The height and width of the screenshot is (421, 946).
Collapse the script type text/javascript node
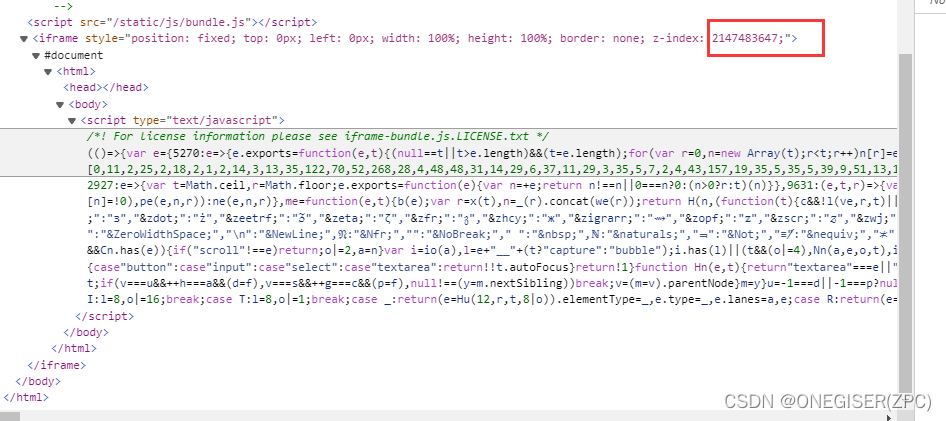pos(72,121)
